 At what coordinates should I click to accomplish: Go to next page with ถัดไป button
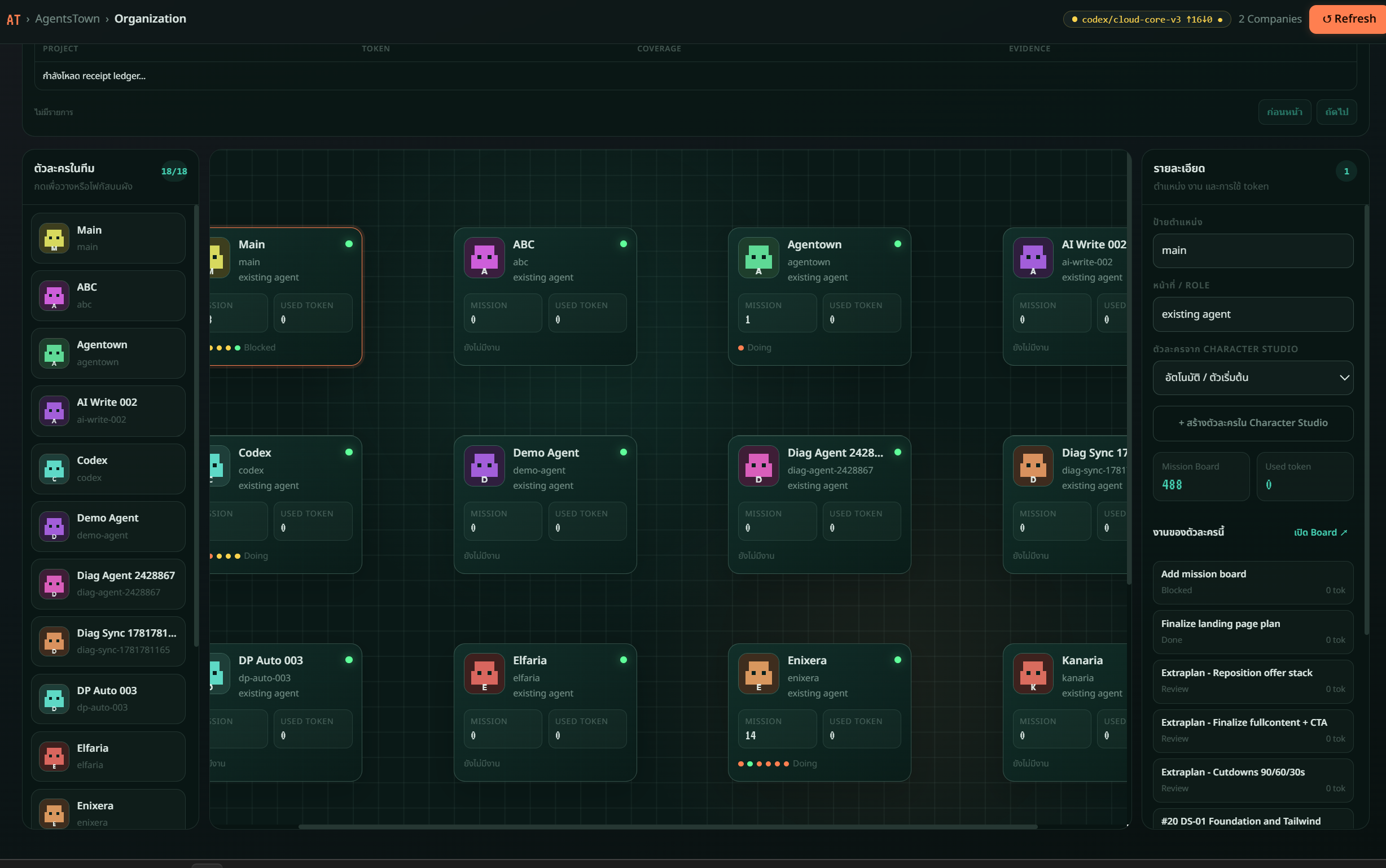(x=1337, y=112)
